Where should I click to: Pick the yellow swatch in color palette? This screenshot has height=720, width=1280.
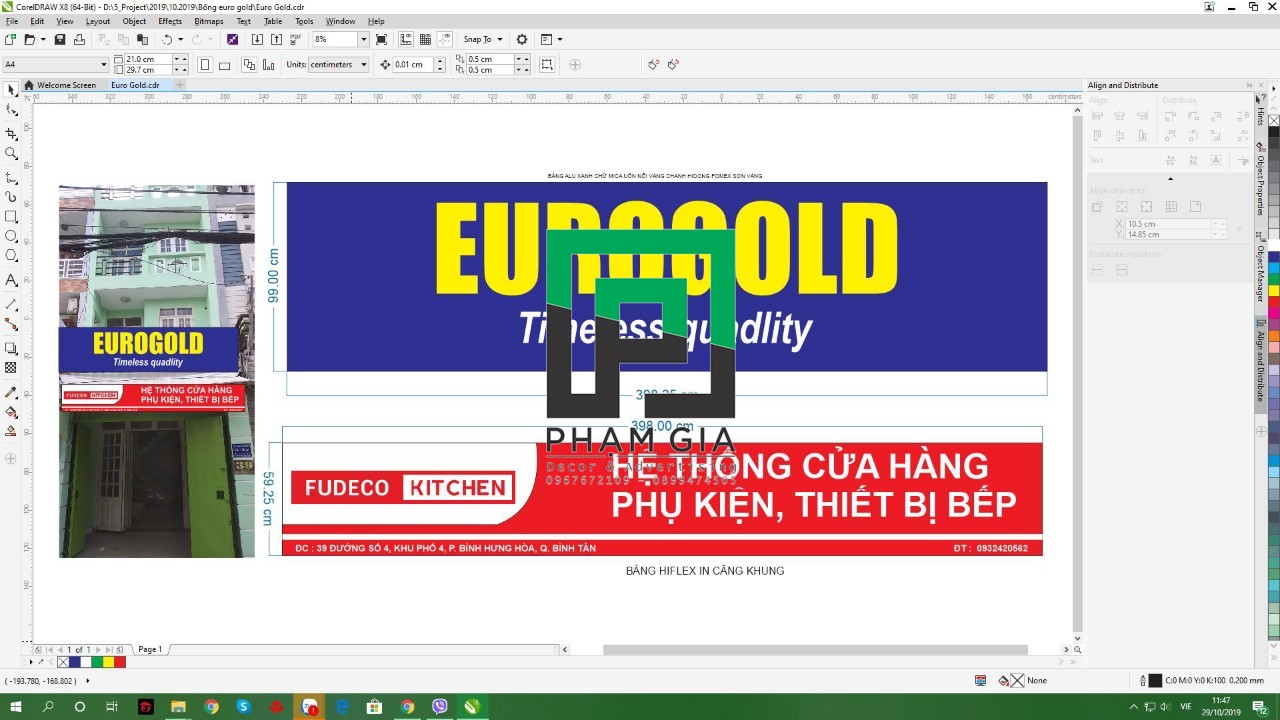pos(109,662)
